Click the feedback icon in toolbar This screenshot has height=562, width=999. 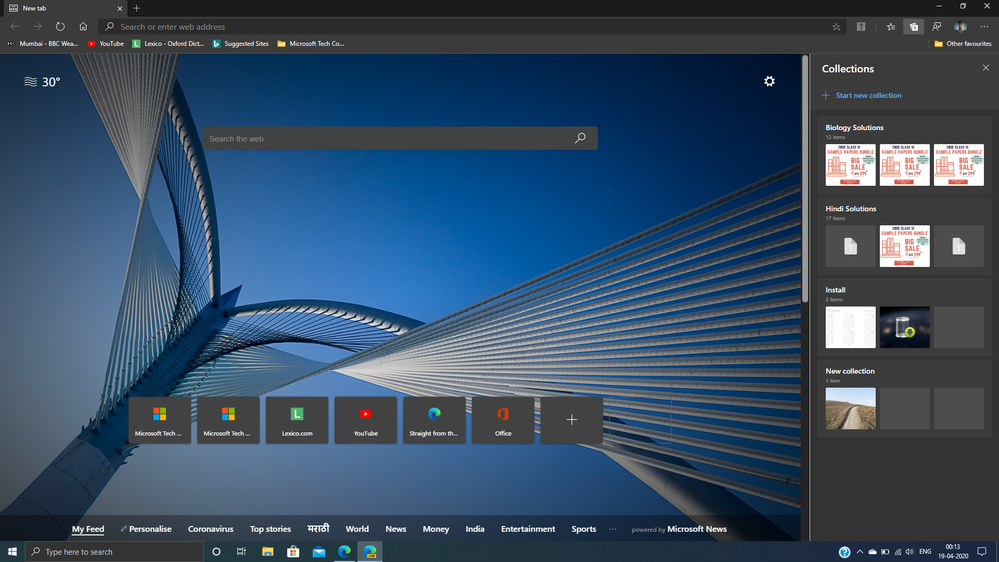click(x=937, y=27)
